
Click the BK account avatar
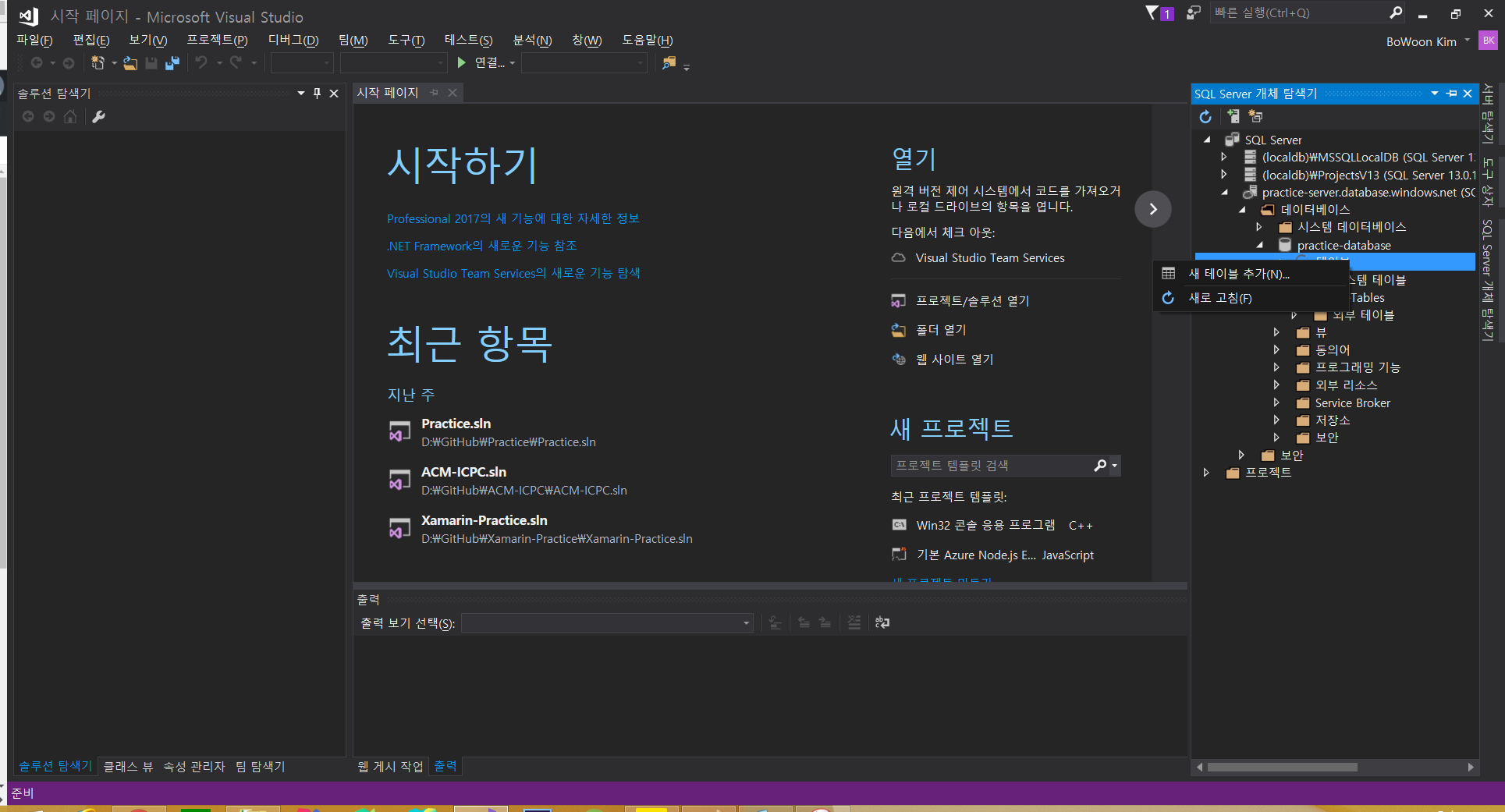point(1489,41)
